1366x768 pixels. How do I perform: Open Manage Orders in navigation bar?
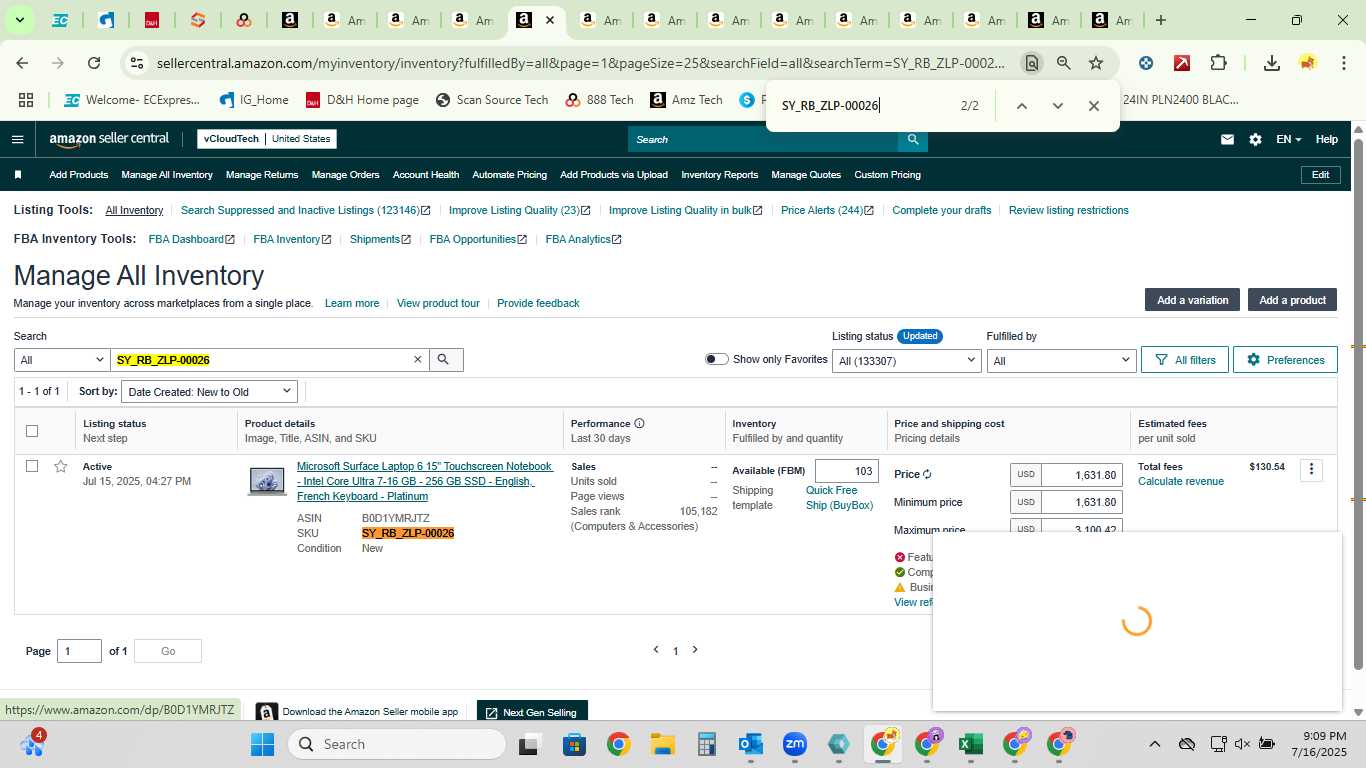pyautogui.click(x=345, y=175)
